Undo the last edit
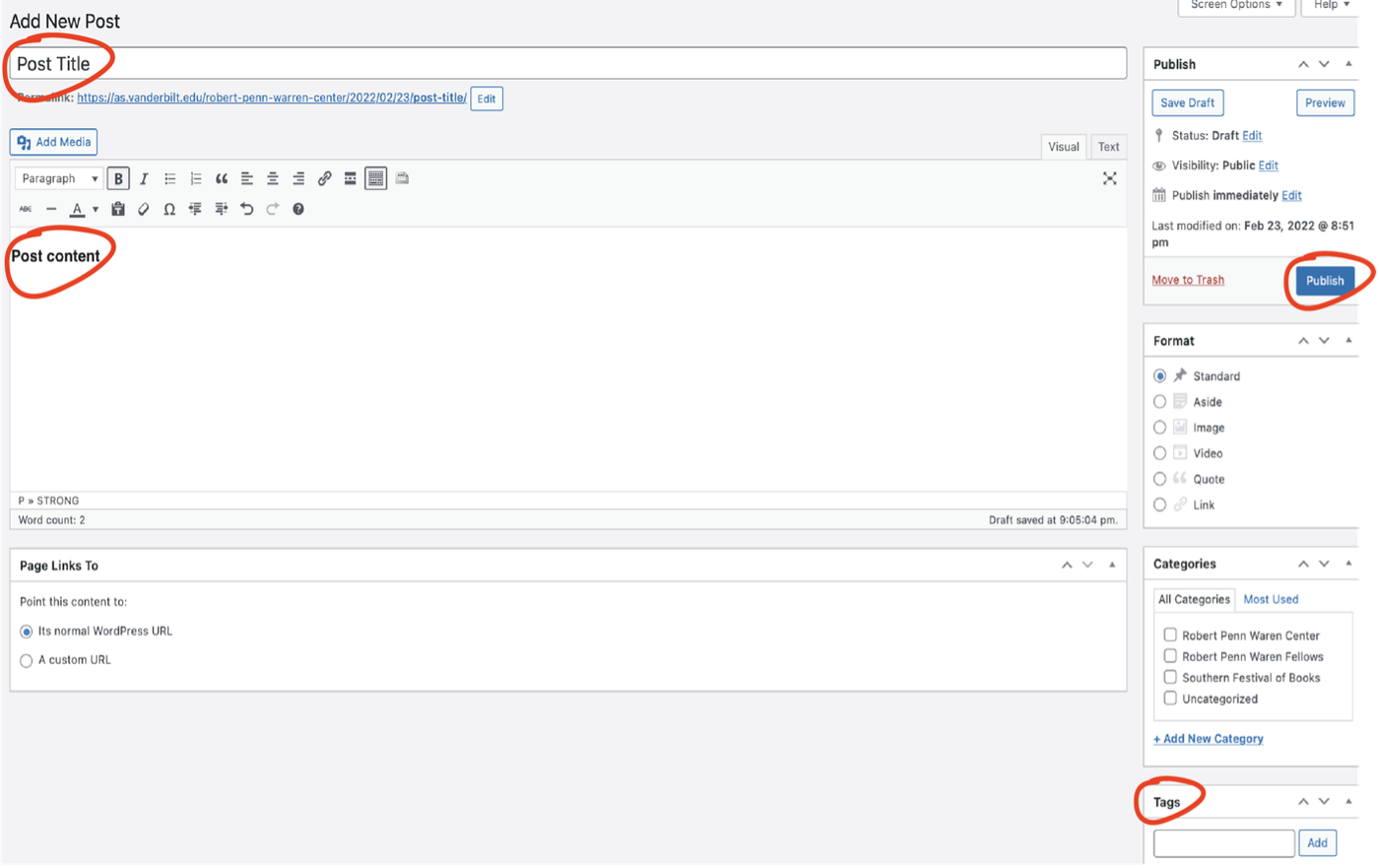1379x868 pixels. (x=247, y=208)
